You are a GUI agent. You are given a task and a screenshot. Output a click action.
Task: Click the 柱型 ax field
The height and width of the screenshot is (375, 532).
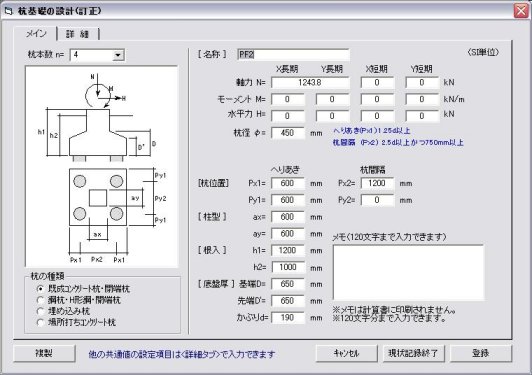(287, 217)
